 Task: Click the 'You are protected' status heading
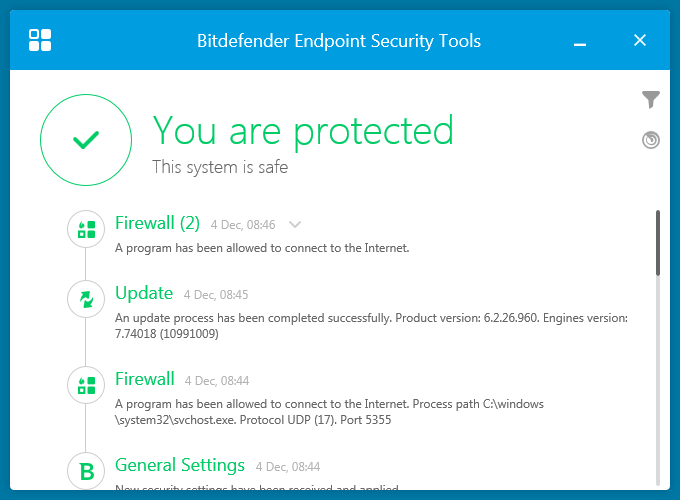coord(302,130)
